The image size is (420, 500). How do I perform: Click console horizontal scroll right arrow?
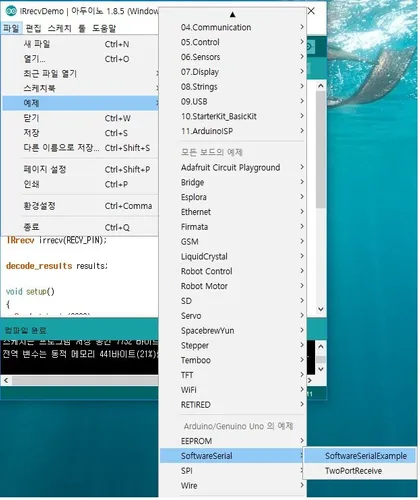coord(310,380)
